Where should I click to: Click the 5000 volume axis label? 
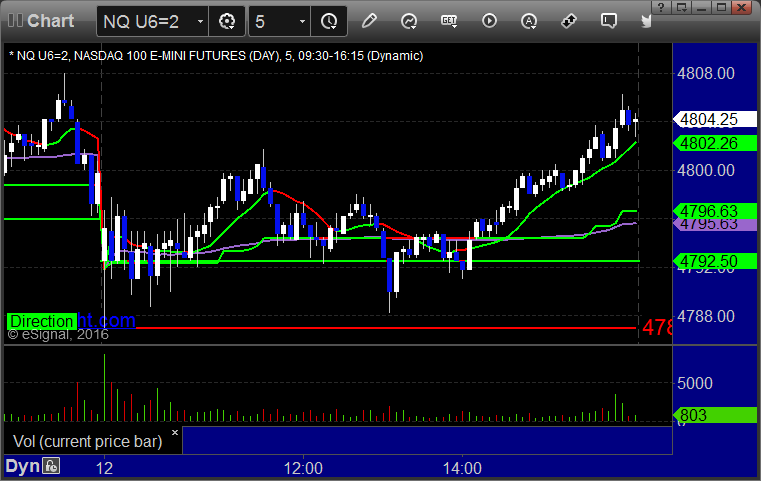[x=695, y=383]
